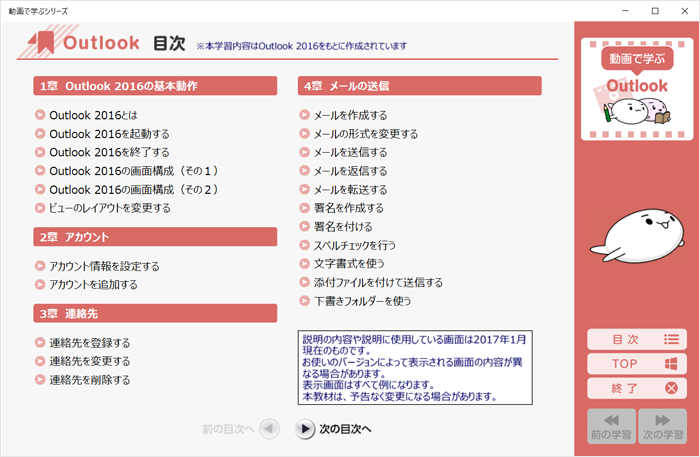The image size is (700, 457).
Task: Click the disabled previous contents arrow
Action: (269, 429)
